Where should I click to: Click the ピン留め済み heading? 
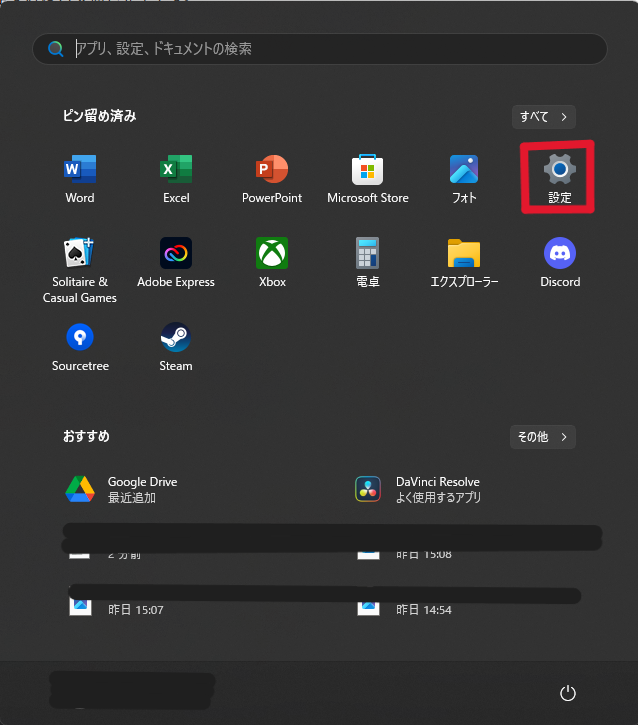point(99,116)
